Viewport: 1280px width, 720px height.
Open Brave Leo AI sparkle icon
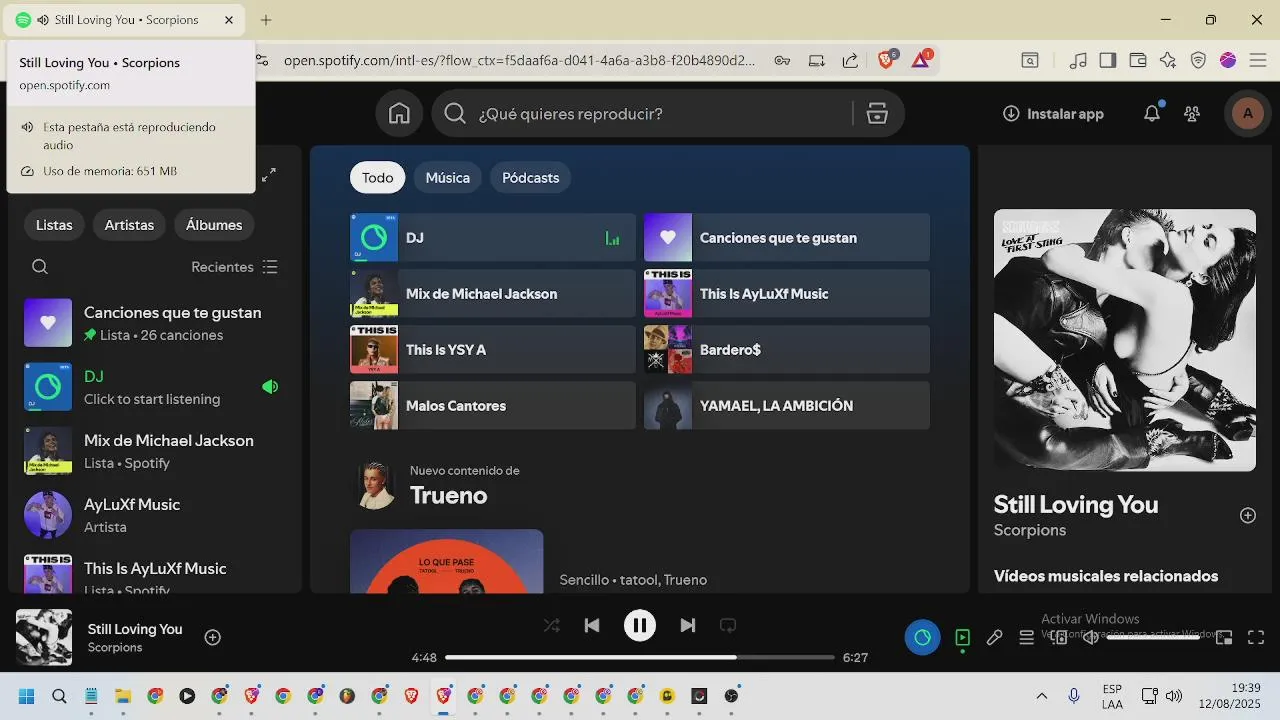[x=1168, y=60]
